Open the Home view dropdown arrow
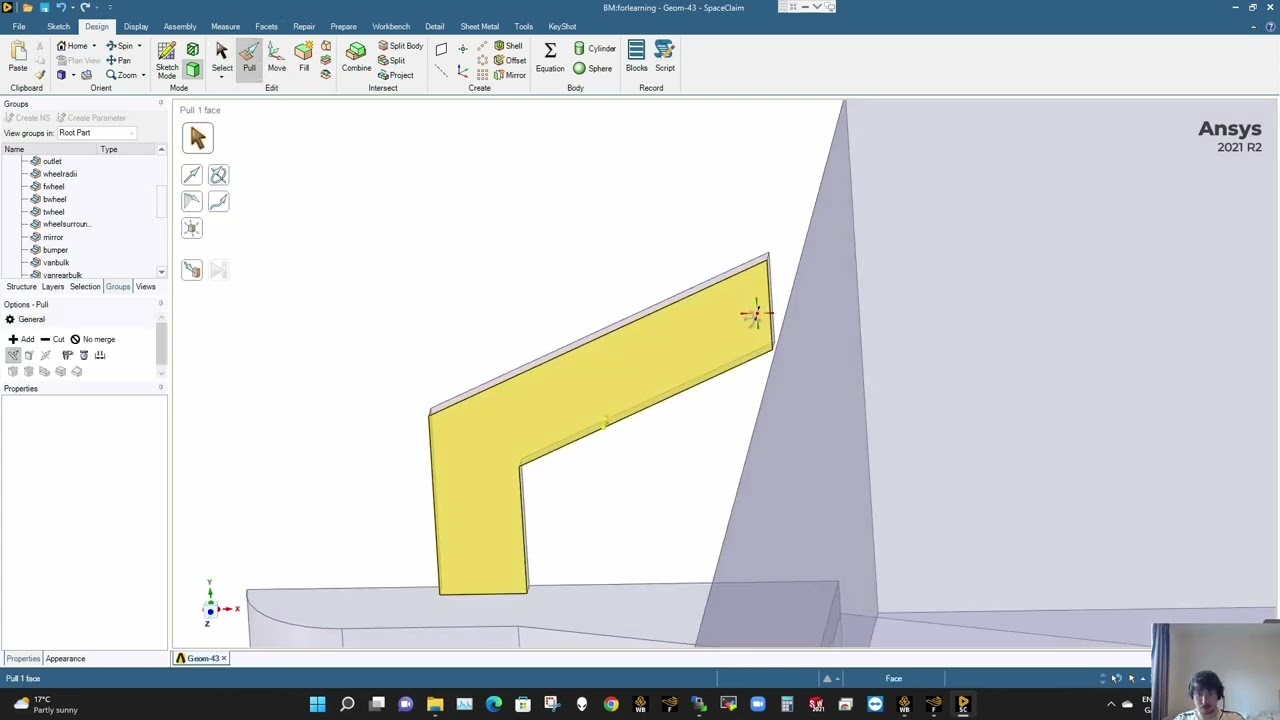 (x=94, y=46)
